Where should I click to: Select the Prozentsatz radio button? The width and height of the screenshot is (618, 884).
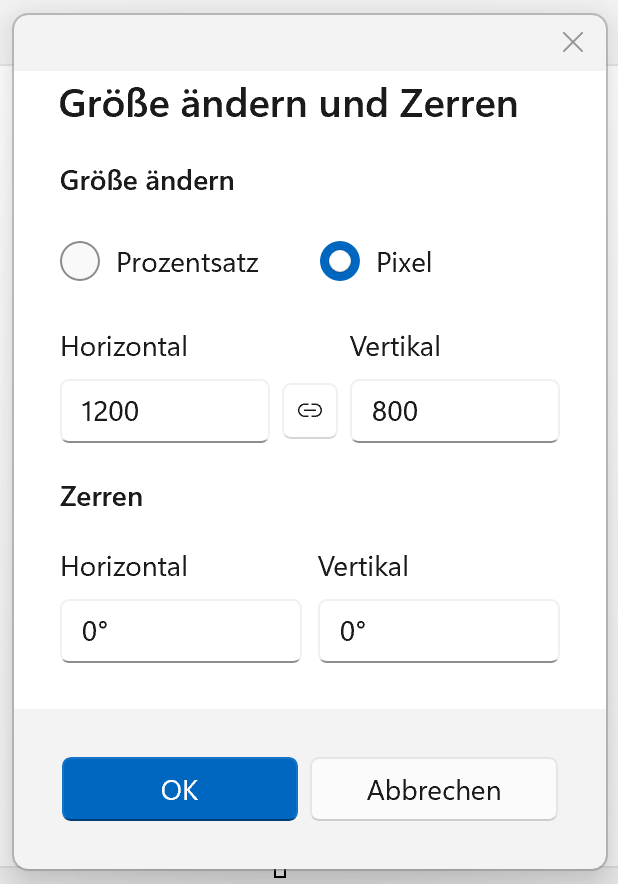tap(80, 261)
